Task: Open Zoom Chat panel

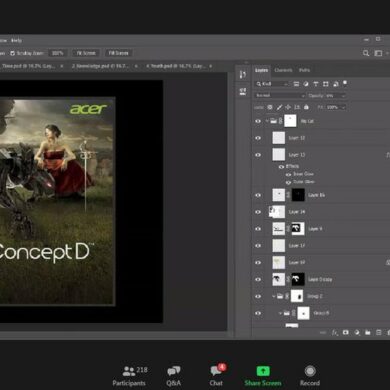Action: 217,375
